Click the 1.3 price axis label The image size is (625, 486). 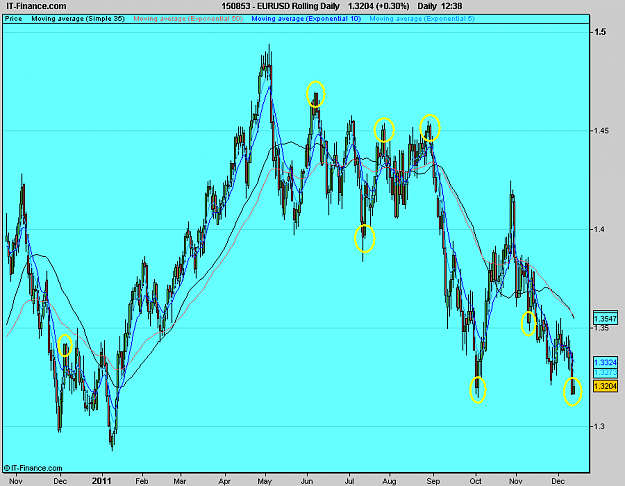pos(599,426)
